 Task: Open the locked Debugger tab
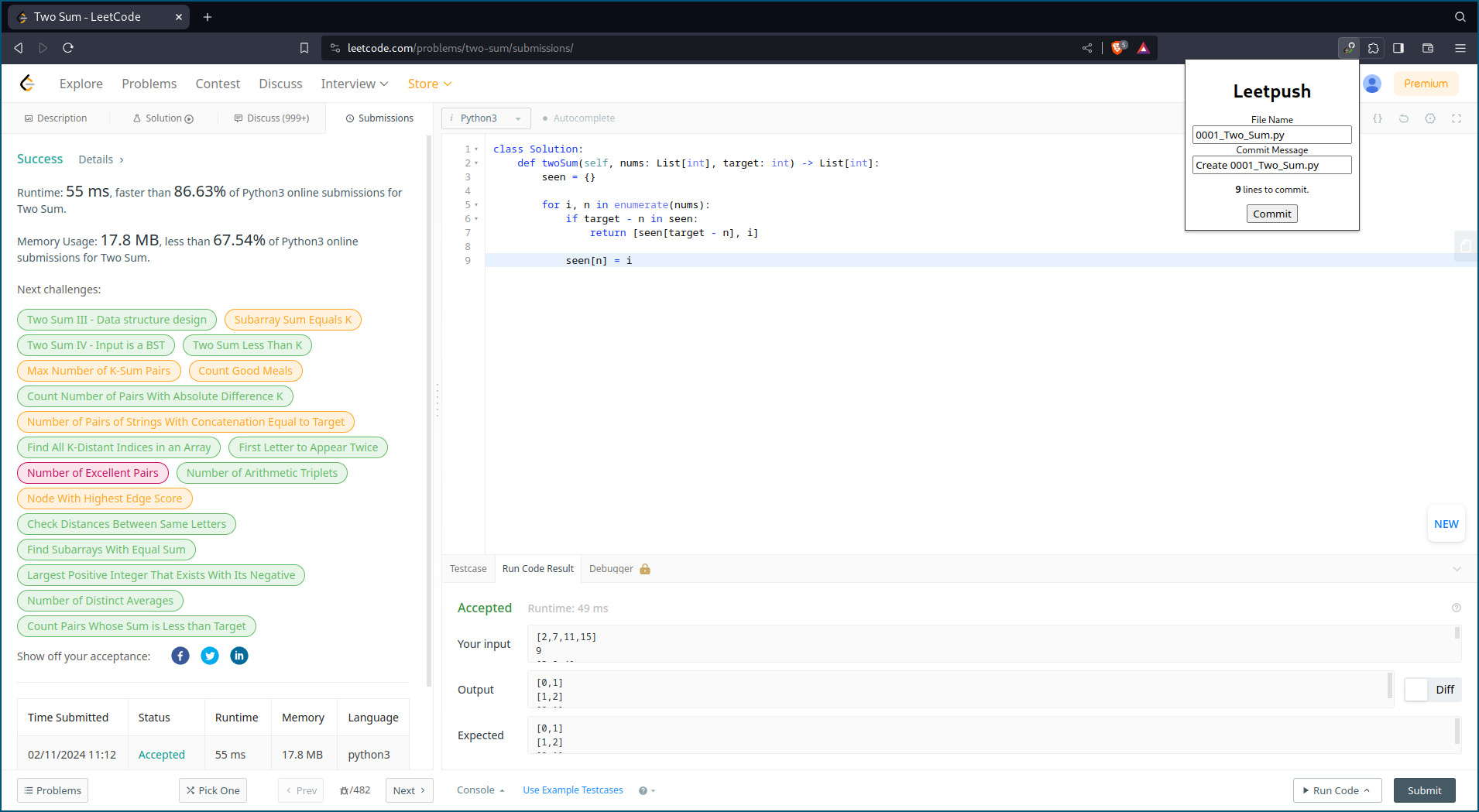[619, 569]
